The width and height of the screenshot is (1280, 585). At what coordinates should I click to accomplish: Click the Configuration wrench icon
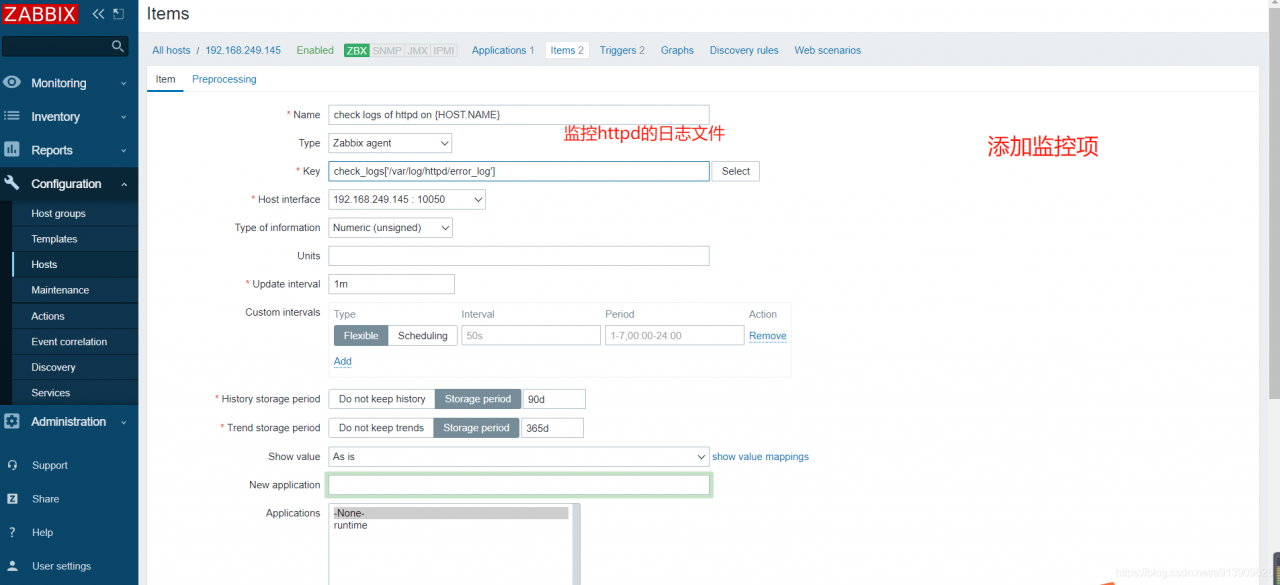tap(12, 183)
